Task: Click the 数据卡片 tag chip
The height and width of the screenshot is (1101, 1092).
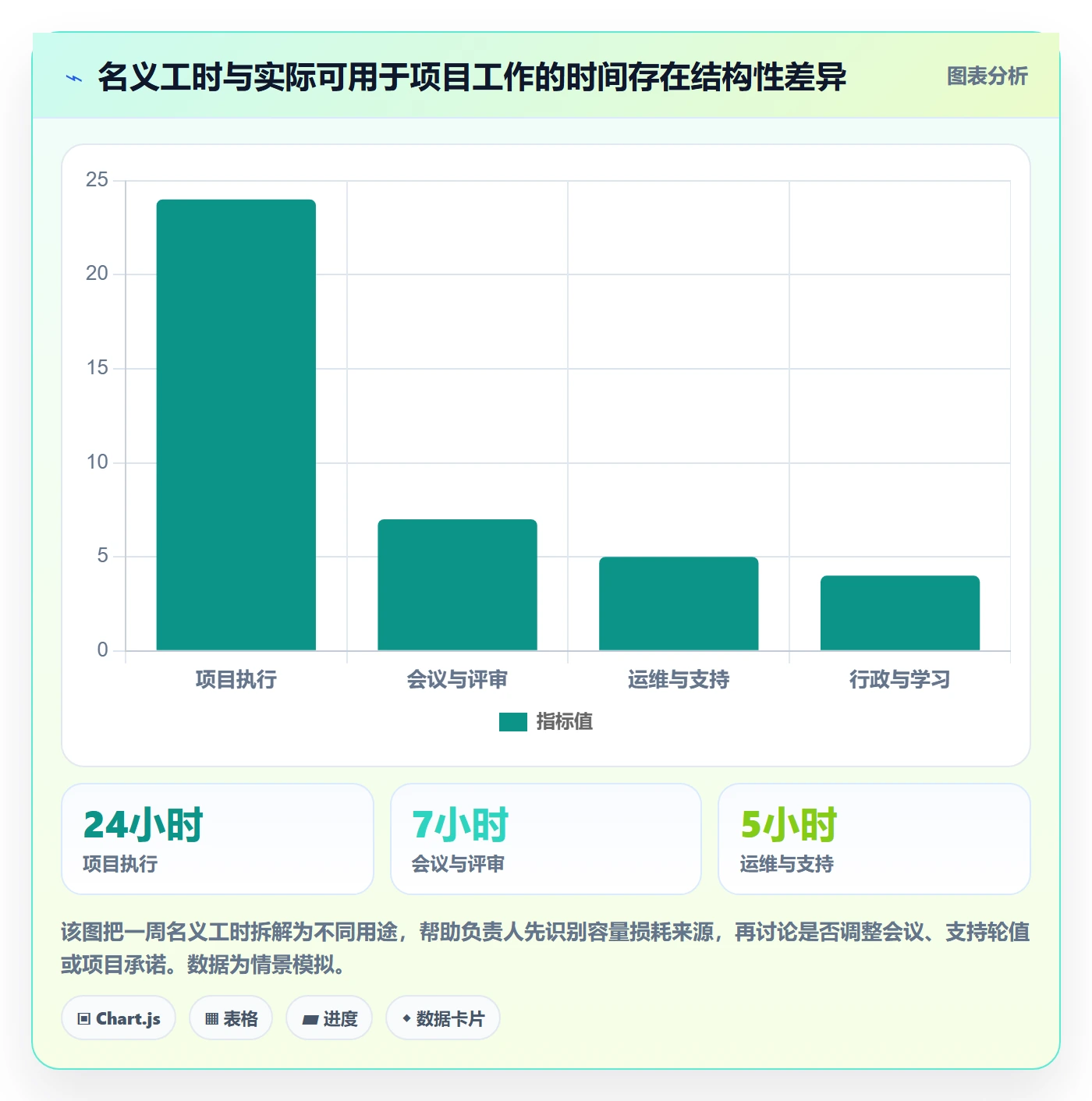Action: (x=443, y=1018)
